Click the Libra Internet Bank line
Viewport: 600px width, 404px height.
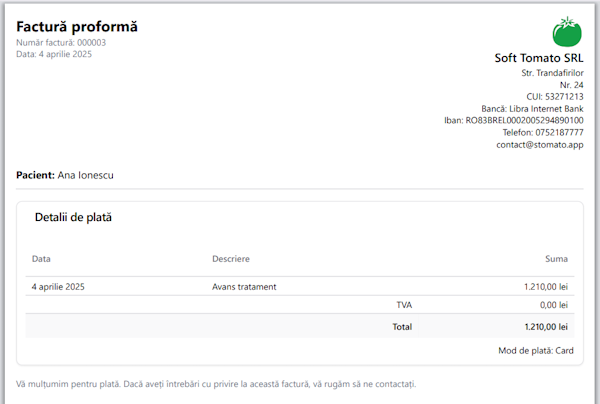(533, 108)
